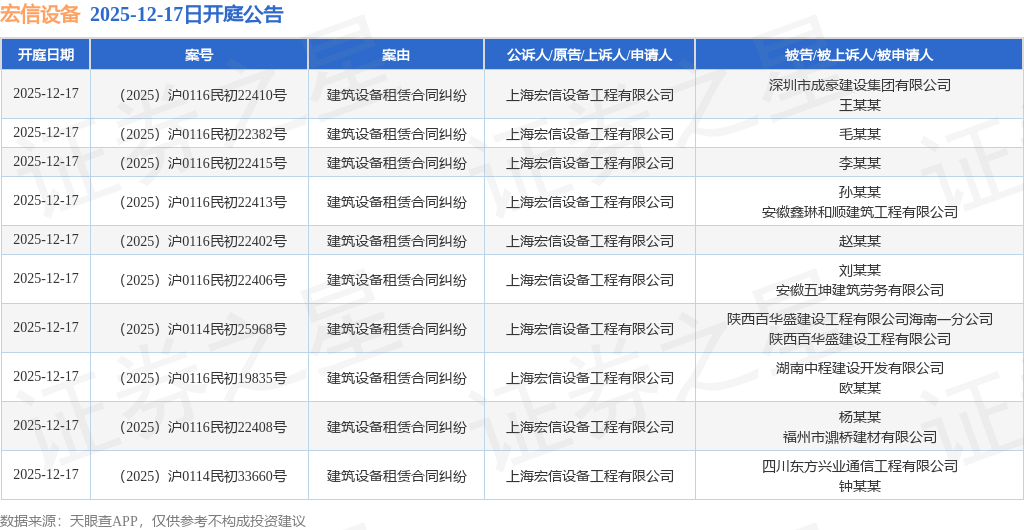Click defendant 深圳市成豪建设集团有限公司
The height and width of the screenshot is (530, 1024).
pos(859,85)
